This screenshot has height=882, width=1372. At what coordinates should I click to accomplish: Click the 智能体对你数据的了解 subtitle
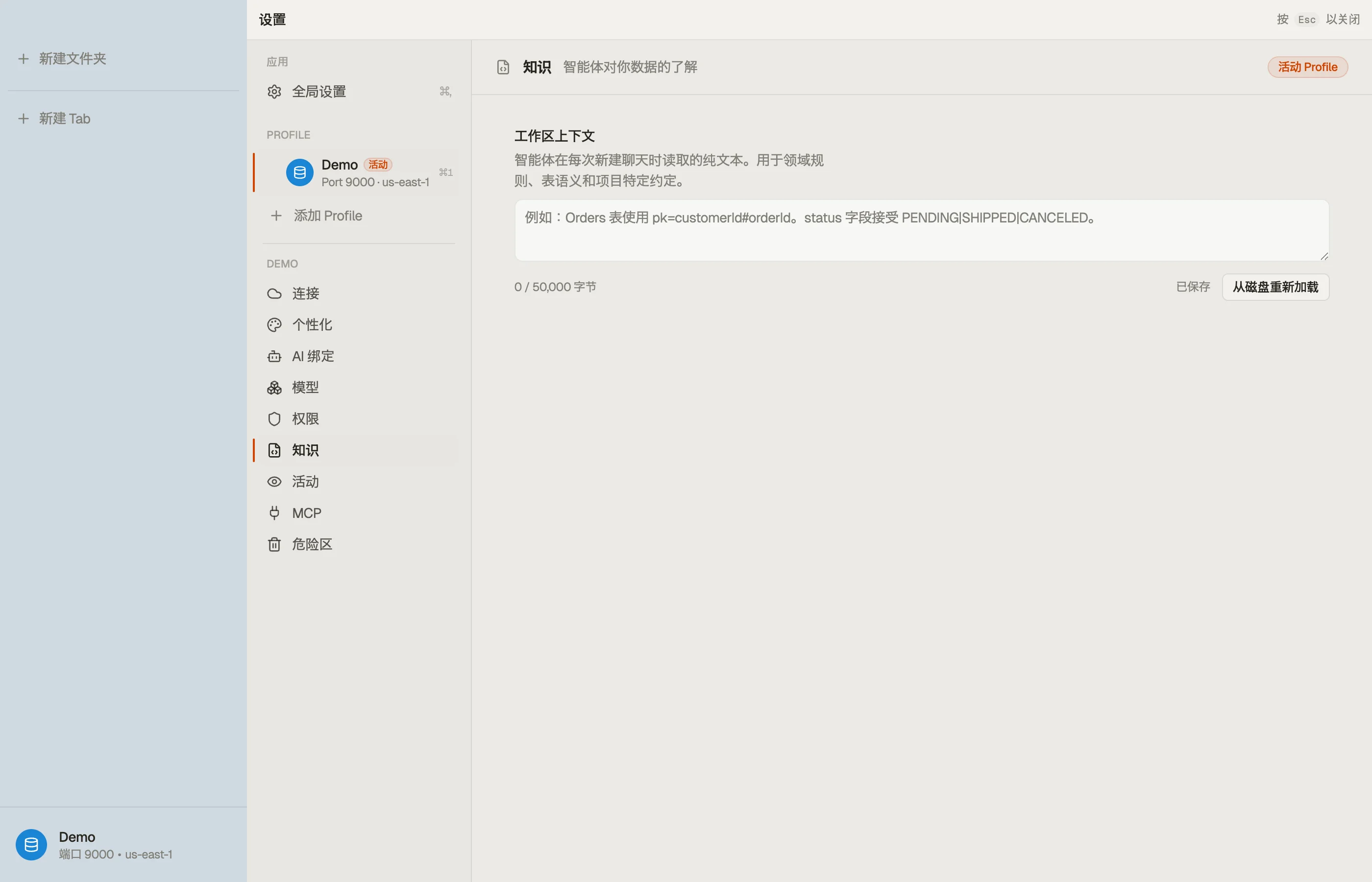point(630,67)
